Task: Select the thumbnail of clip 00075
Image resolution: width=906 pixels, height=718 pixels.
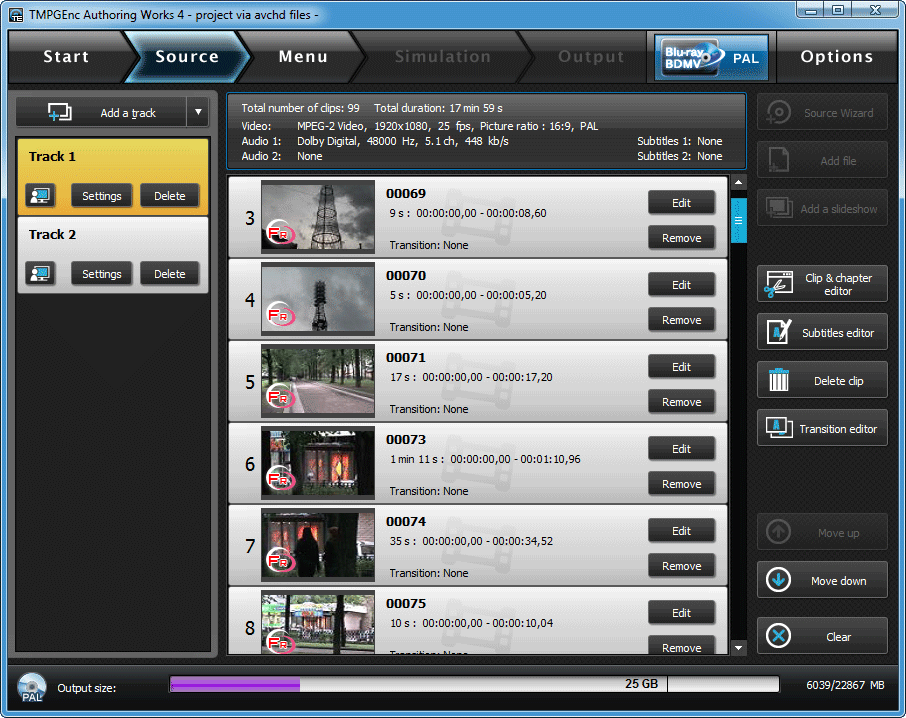Action: click(x=318, y=624)
